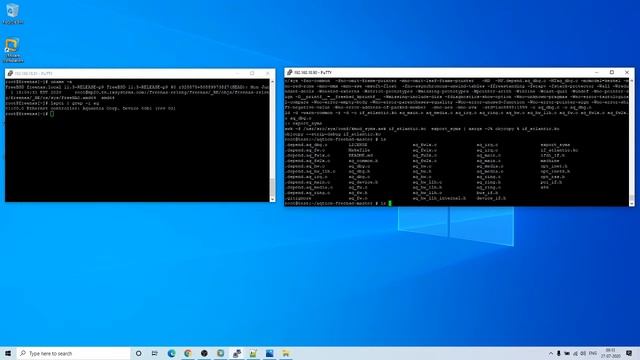
Task: Click the left PuTTY scrollbar down arrow
Action: click(x=272, y=199)
